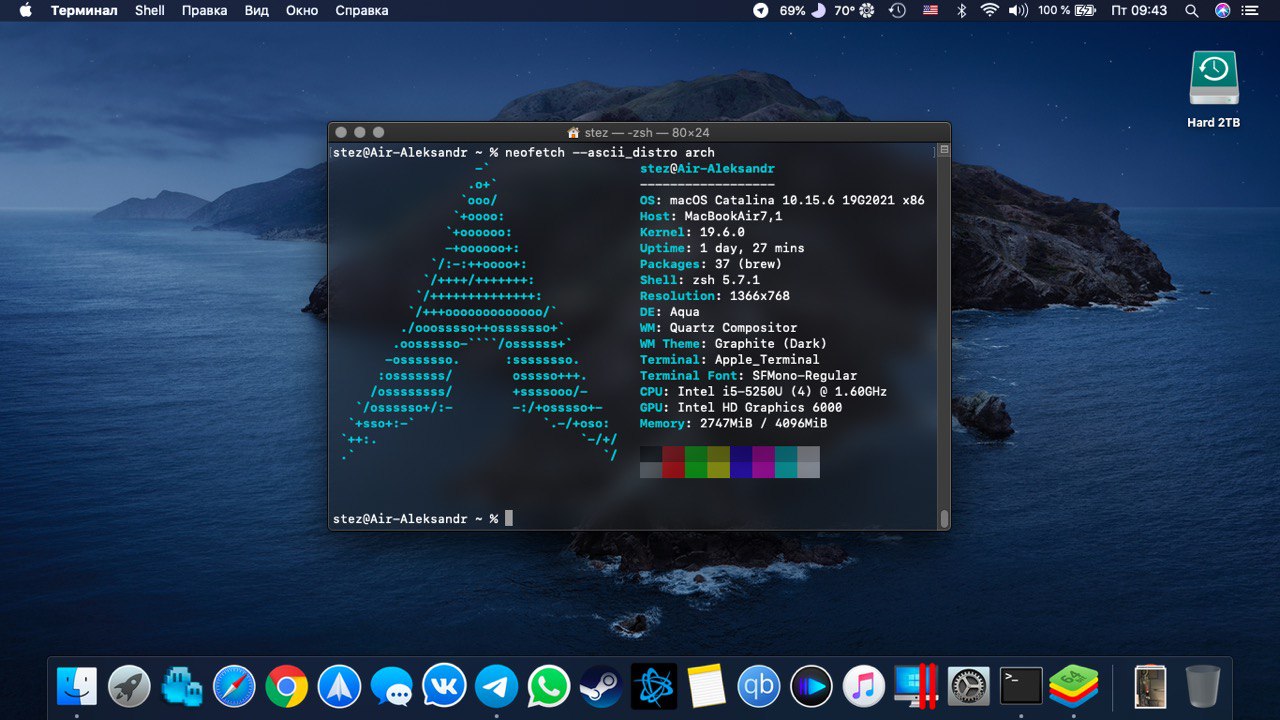Click the home folder icon in Terminal title
Viewport: 1280px width, 720px height.
[573, 132]
